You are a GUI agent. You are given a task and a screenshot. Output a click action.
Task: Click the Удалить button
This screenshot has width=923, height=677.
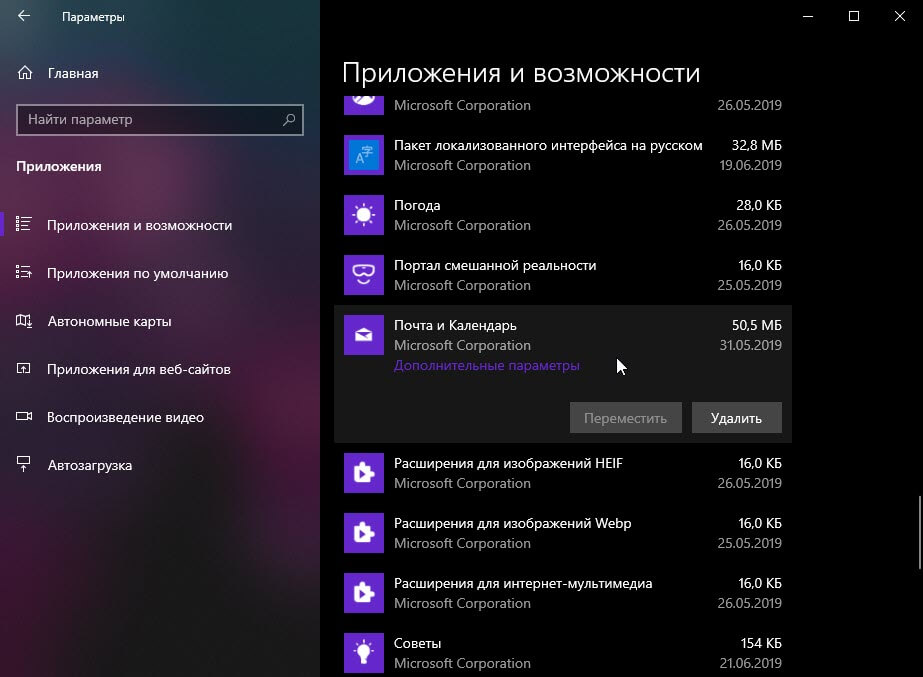(x=736, y=418)
